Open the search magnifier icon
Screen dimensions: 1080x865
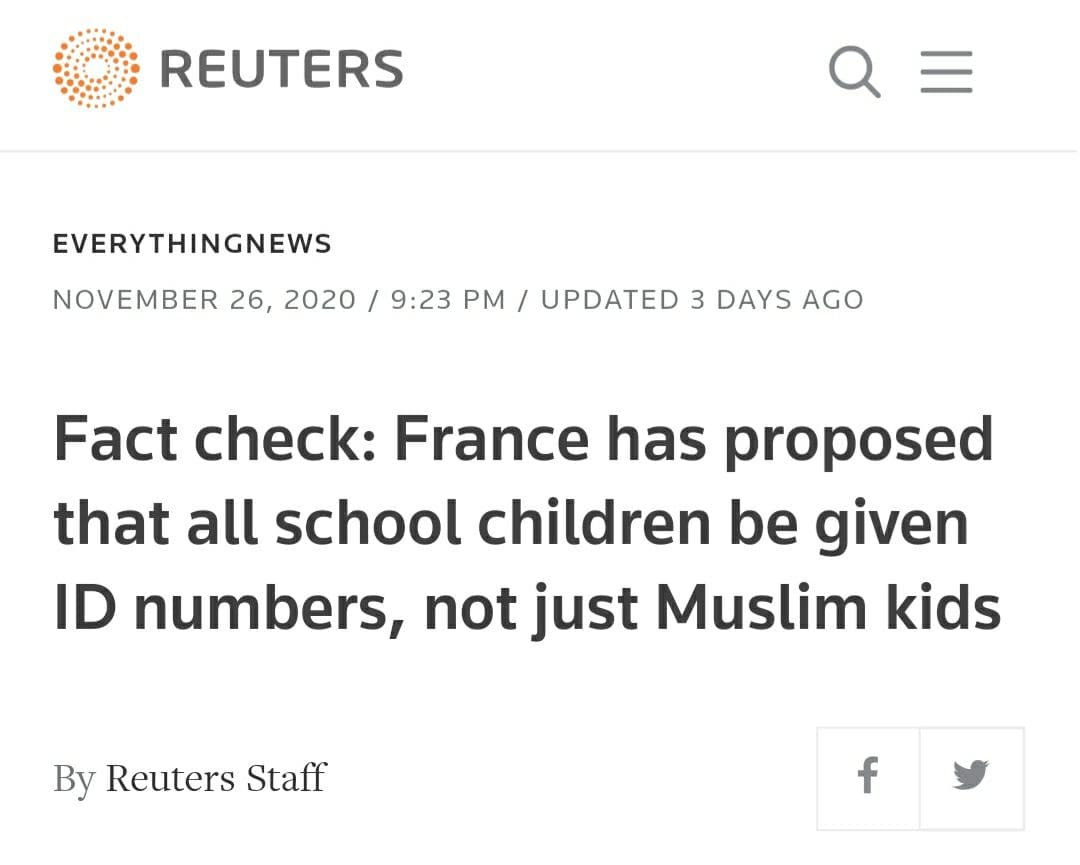pyautogui.click(x=854, y=72)
